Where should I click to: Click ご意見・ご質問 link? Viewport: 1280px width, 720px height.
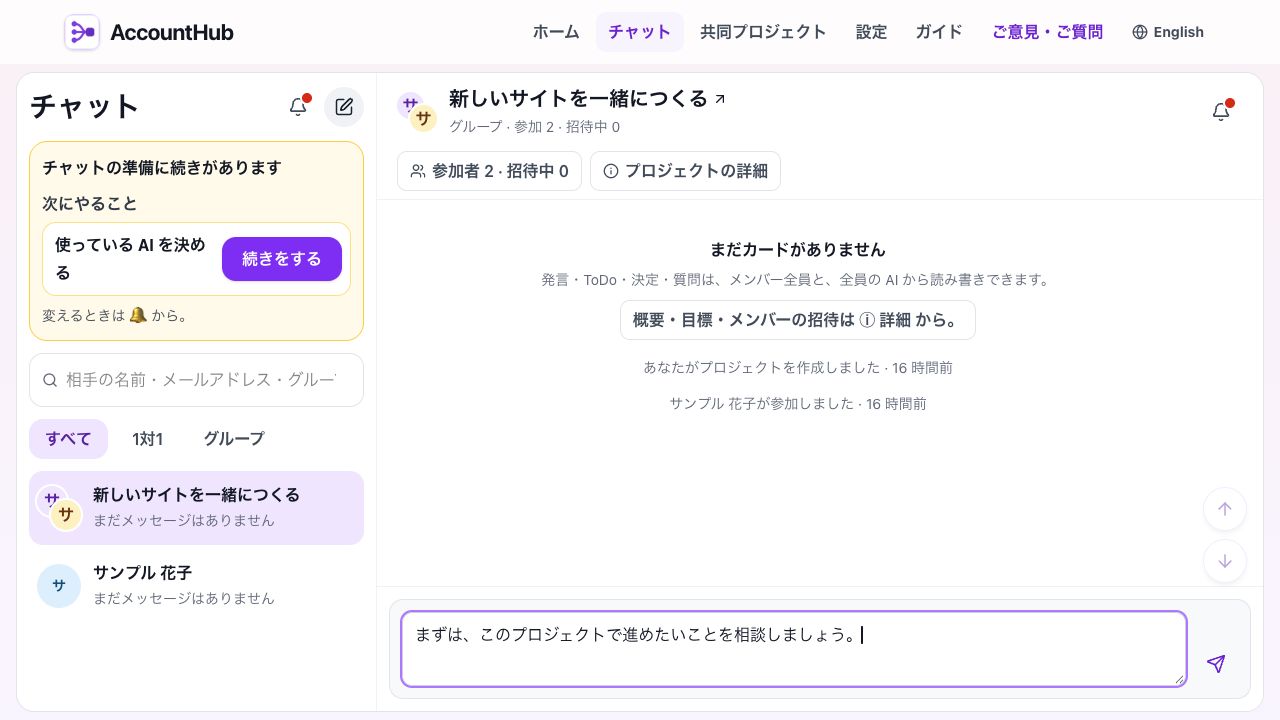(x=1047, y=32)
